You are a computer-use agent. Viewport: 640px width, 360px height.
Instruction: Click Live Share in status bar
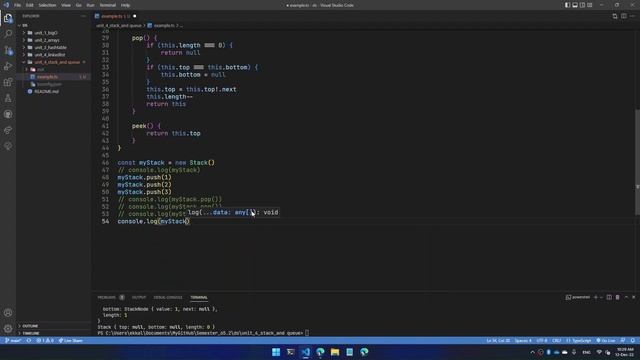tap(71, 340)
